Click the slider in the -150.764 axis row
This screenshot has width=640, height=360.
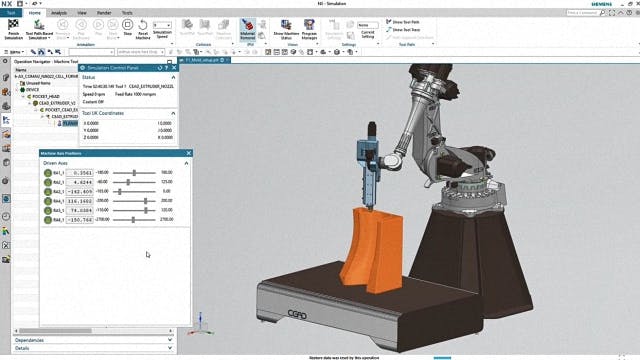(x=134, y=220)
